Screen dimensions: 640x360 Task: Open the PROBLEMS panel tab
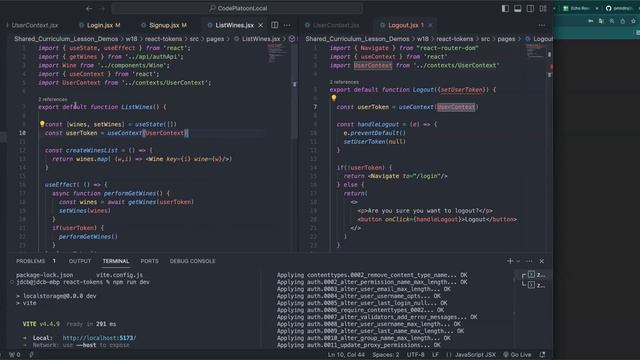tap(31, 261)
